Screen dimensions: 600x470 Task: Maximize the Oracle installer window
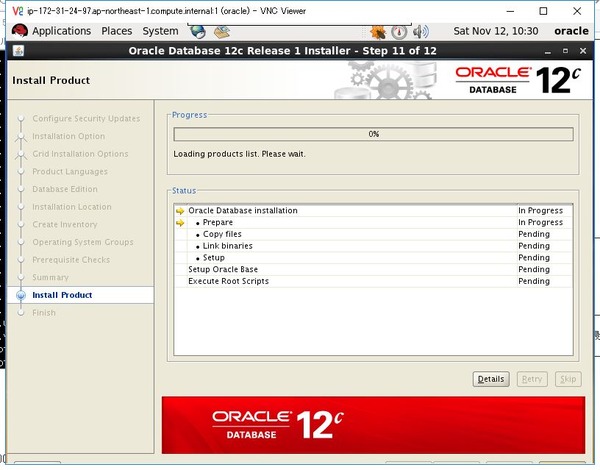[x=565, y=51]
